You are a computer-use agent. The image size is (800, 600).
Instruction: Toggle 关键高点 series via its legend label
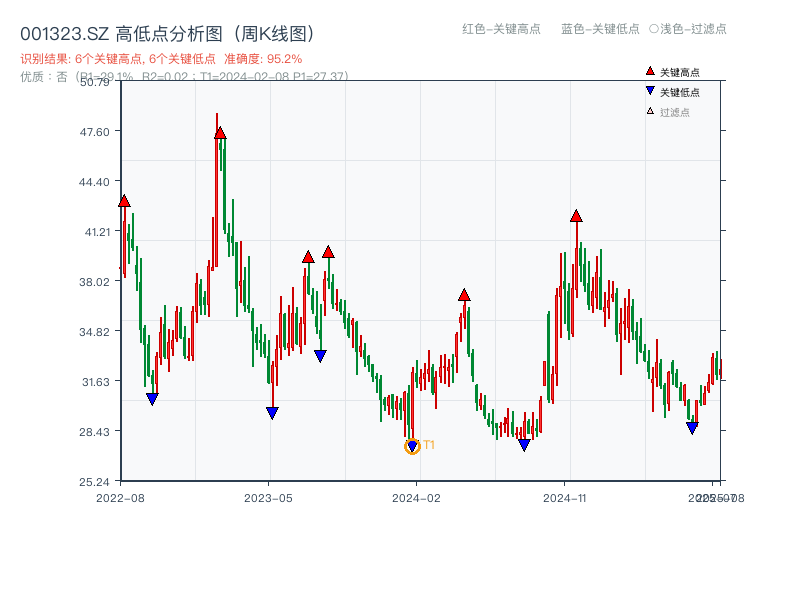point(683,71)
